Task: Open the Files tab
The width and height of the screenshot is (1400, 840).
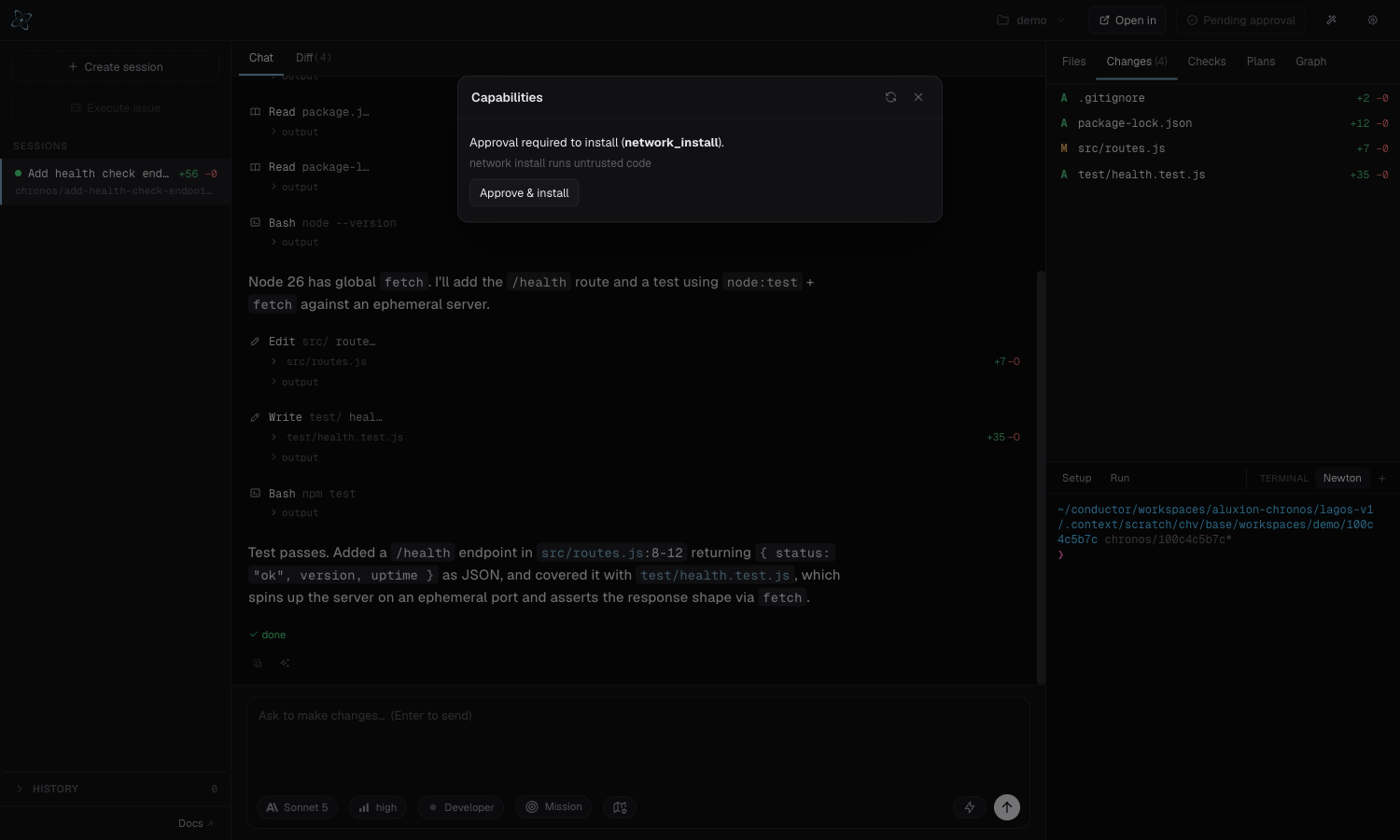Action: pyautogui.click(x=1073, y=62)
